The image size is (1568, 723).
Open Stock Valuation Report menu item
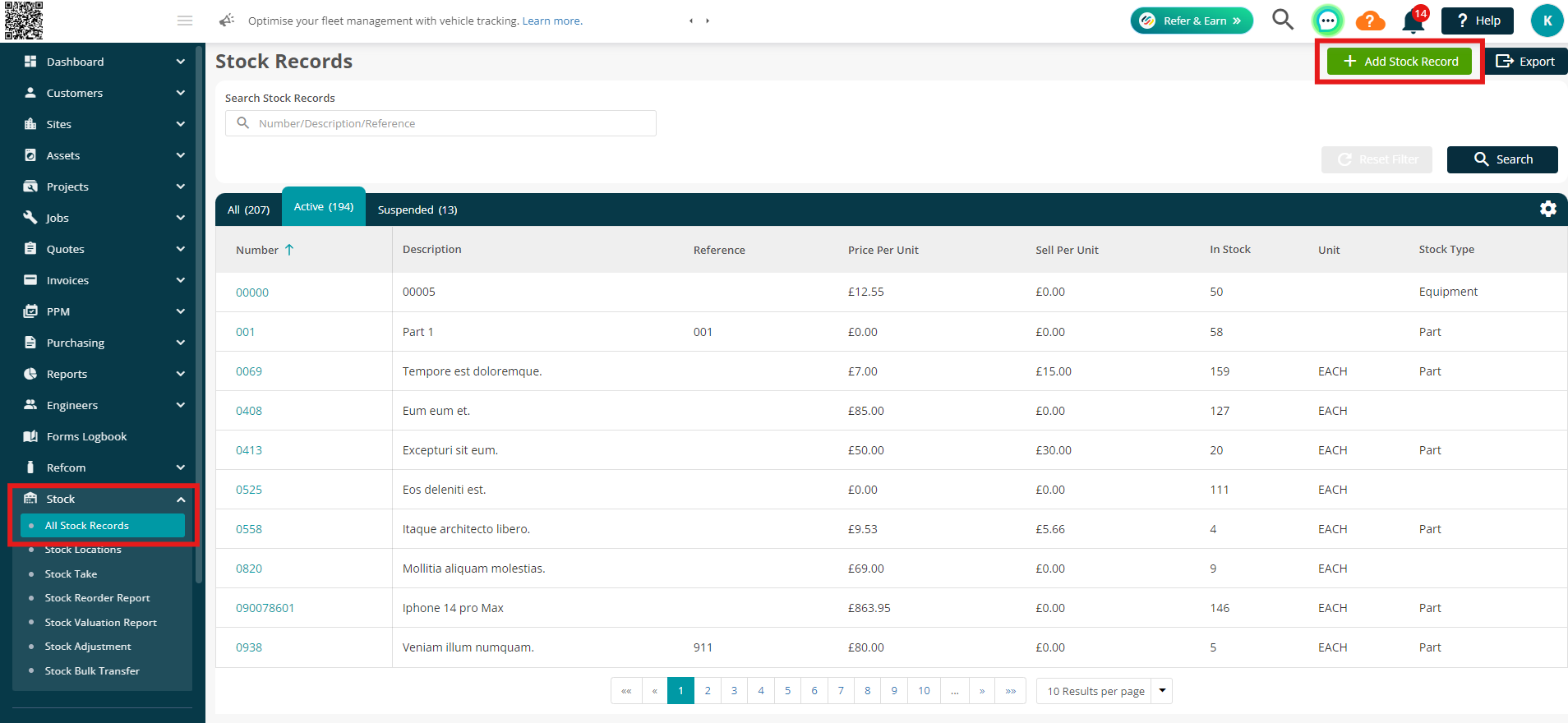(100, 622)
